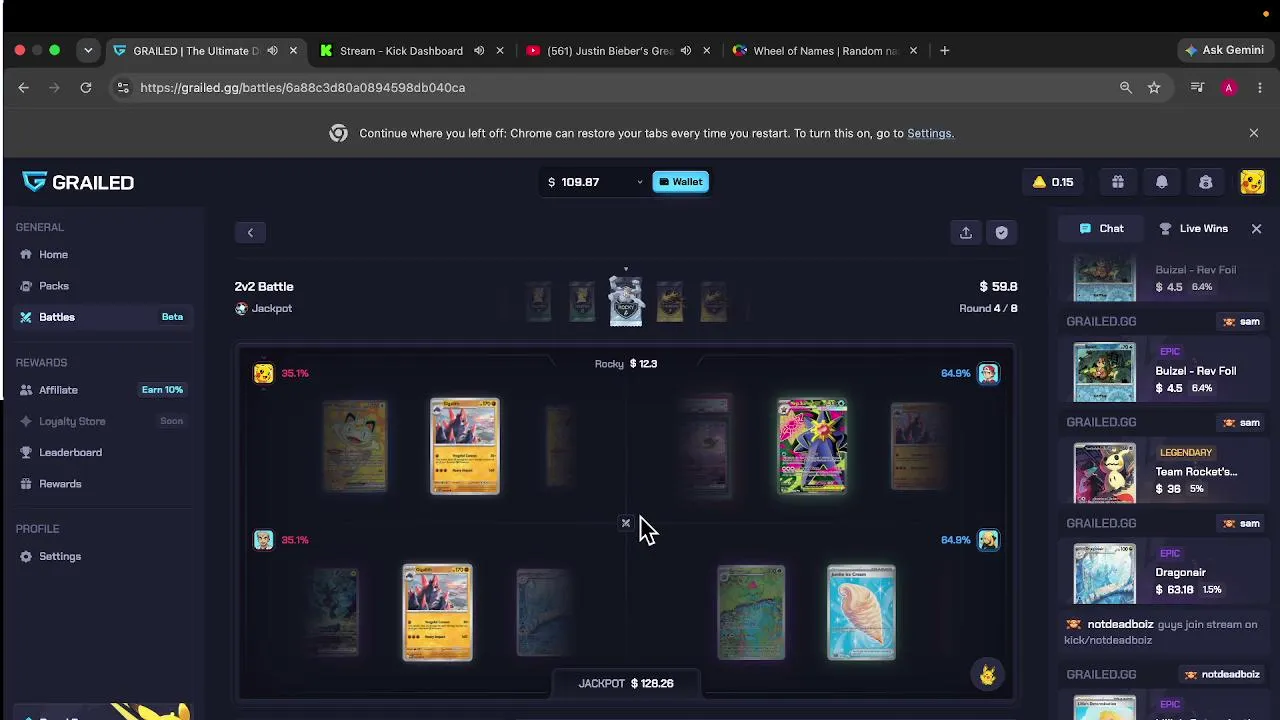Mute the Justin Bieber YouTube tab audio

686,51
